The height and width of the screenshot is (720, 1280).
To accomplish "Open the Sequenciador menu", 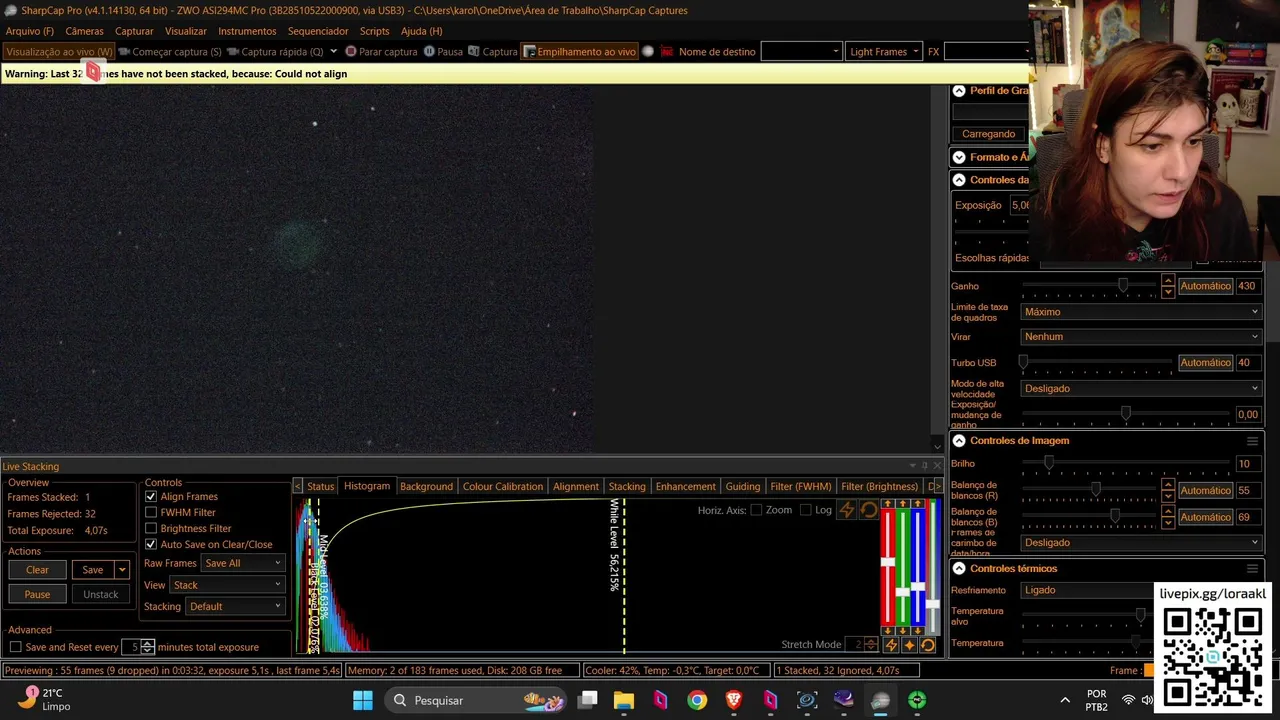I will pyautogui.click(x=318, y=31).
